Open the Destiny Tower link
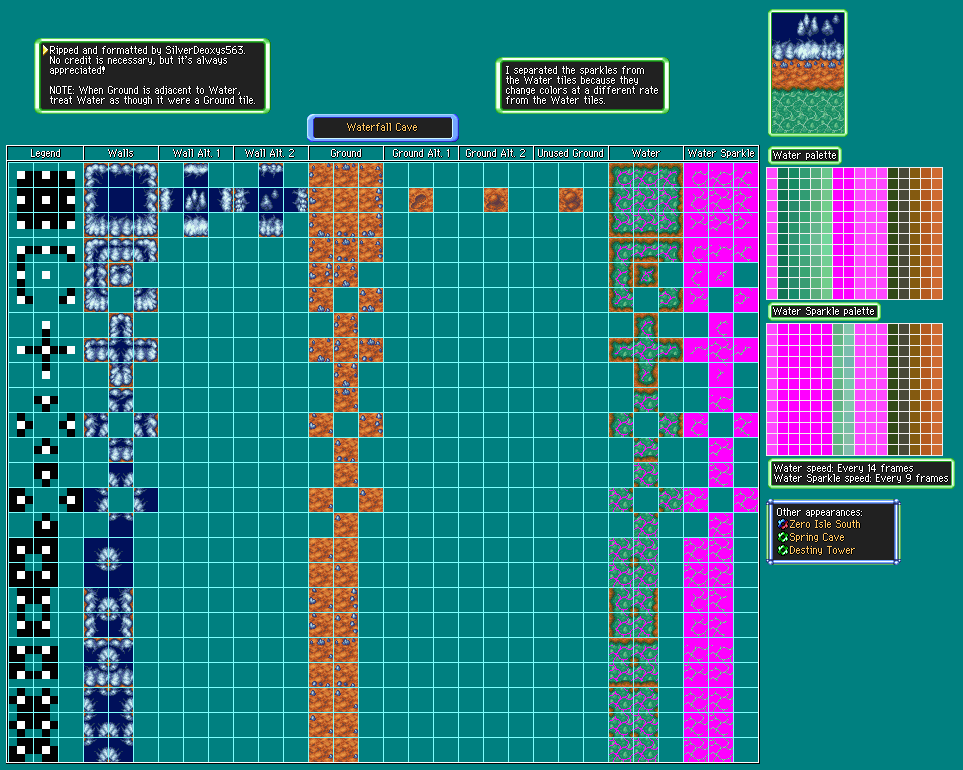 [x=822, y=550]
